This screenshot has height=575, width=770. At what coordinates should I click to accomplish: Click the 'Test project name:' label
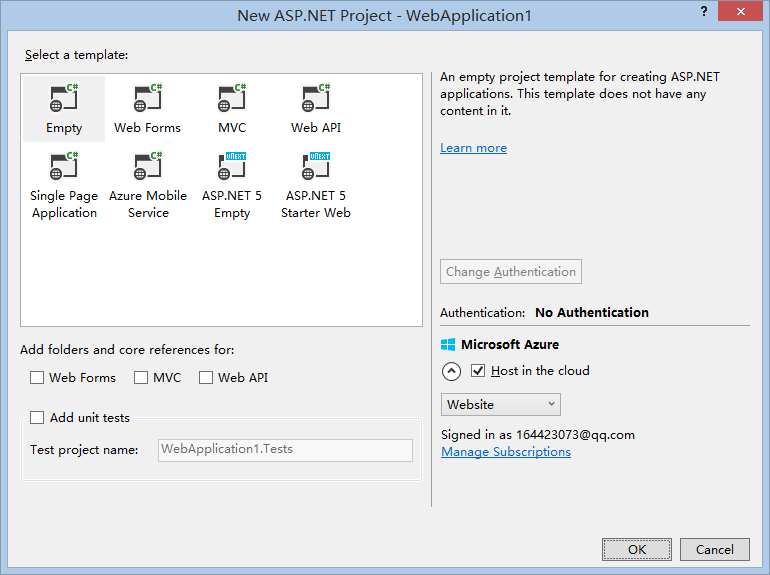pos(84,450)
